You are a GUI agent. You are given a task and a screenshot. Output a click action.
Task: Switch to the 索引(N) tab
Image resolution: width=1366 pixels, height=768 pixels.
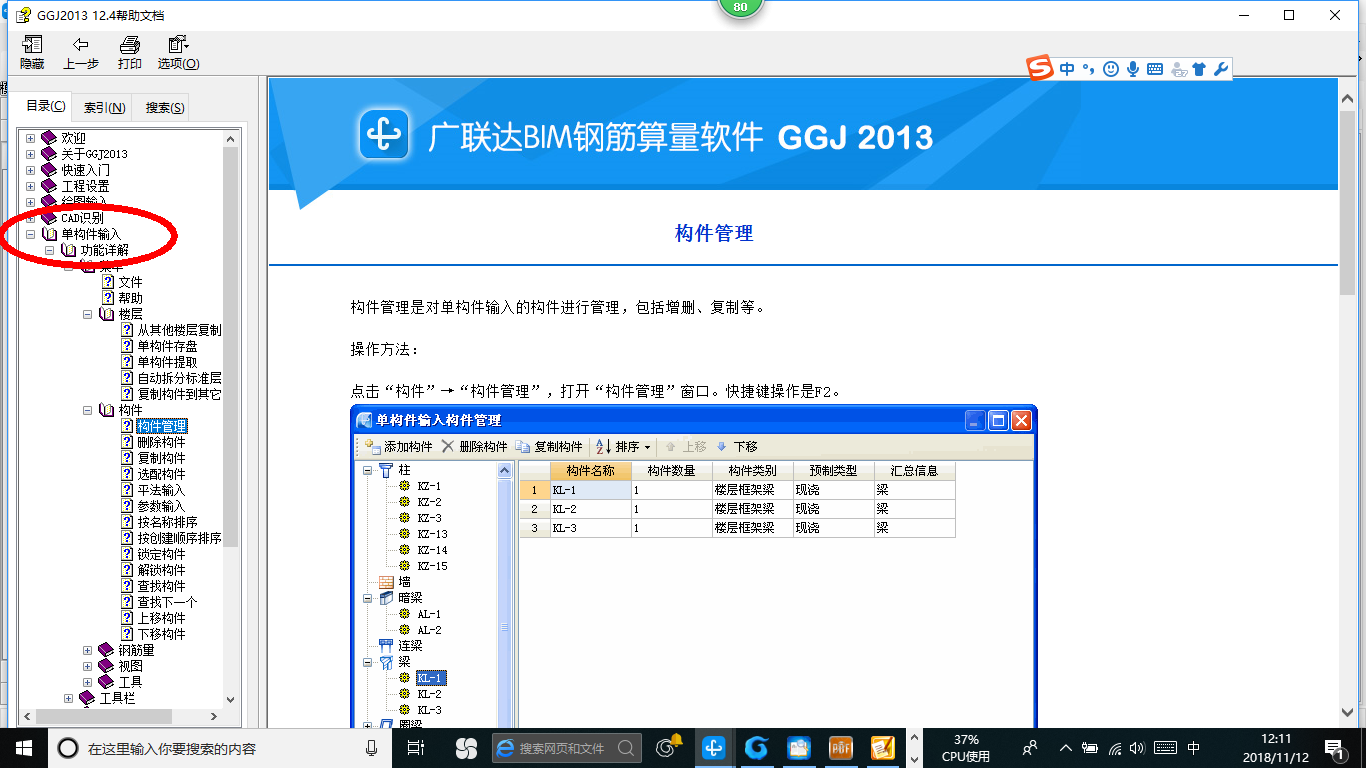(x=104, y=108)
